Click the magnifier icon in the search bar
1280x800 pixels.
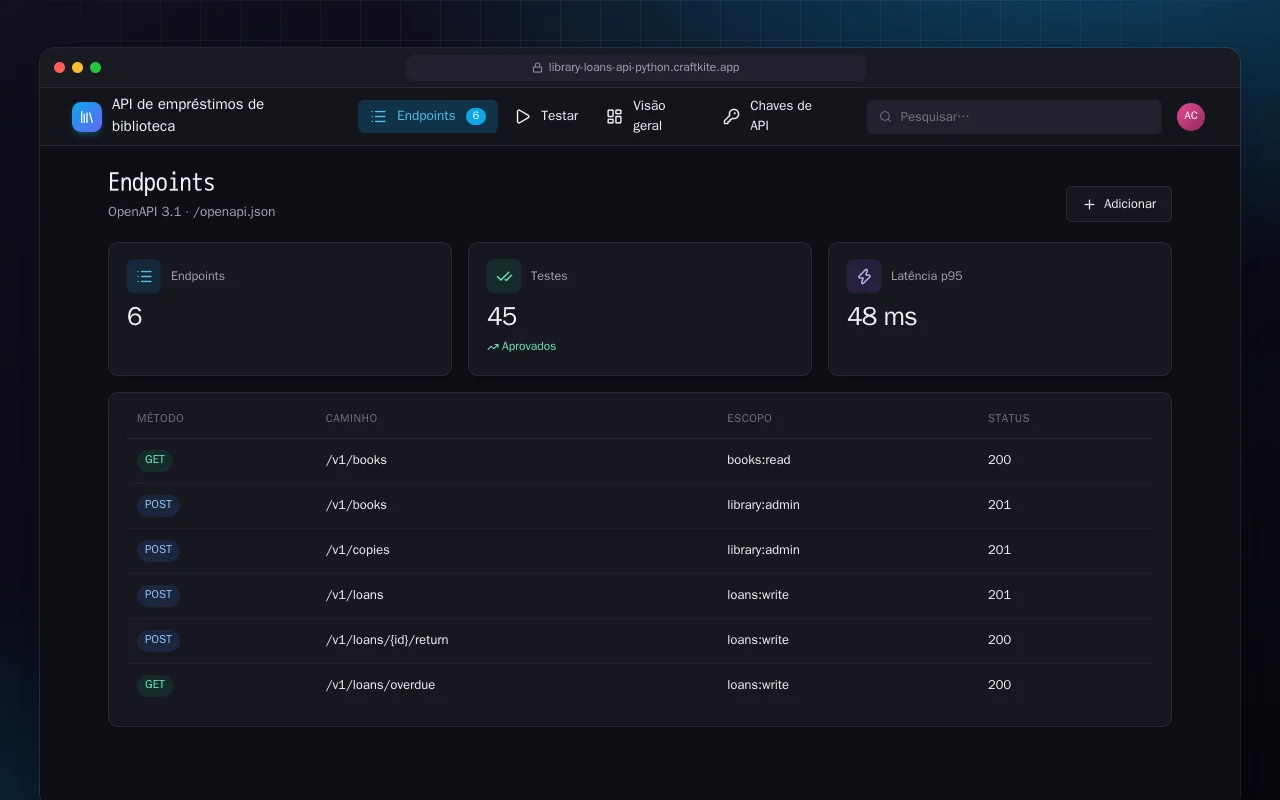pos(885,117)
